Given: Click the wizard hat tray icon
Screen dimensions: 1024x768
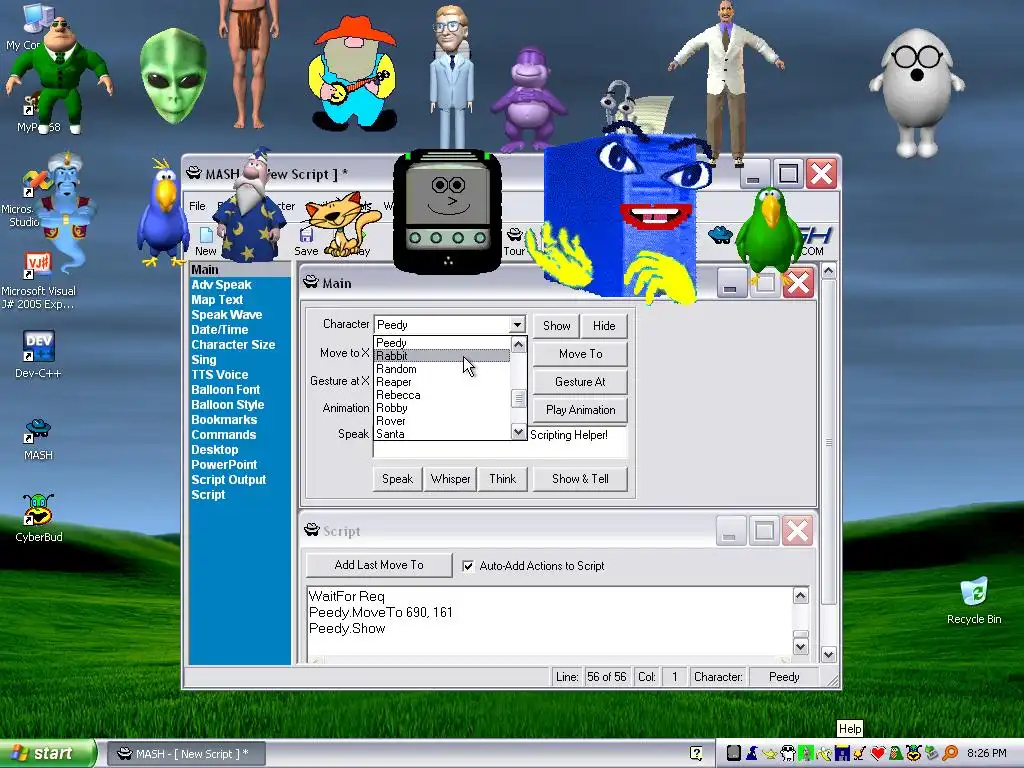Looking at the screenshot, I should click(752, 753).
